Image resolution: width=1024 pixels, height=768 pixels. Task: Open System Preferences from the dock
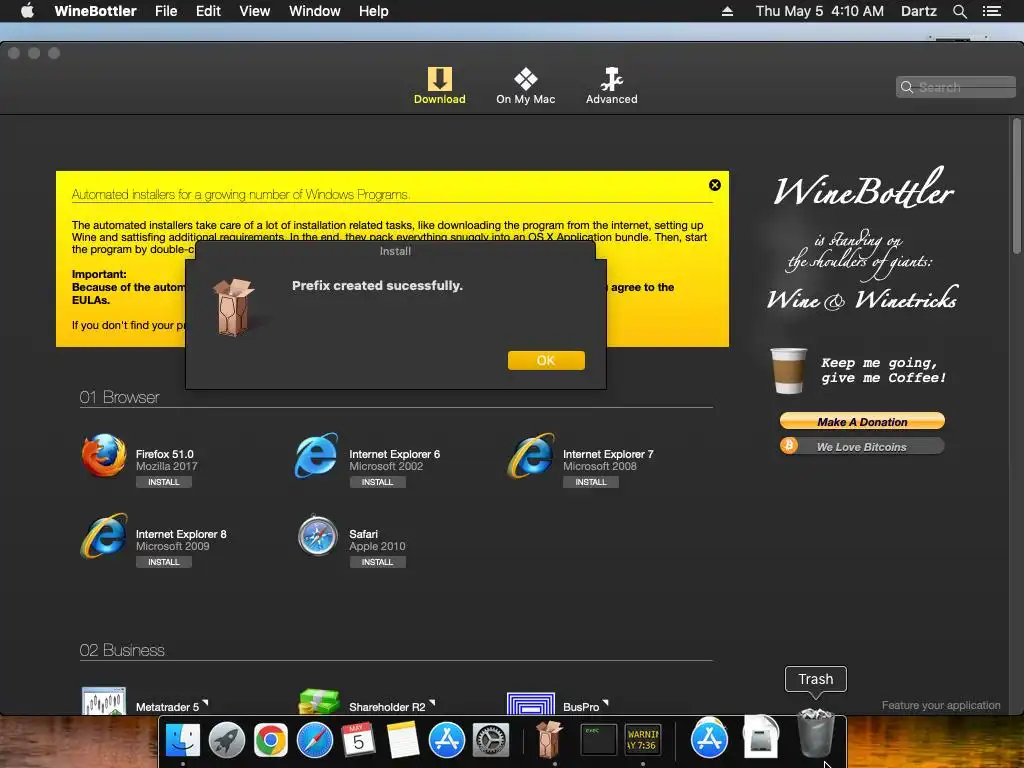click(x=490, y=740)
